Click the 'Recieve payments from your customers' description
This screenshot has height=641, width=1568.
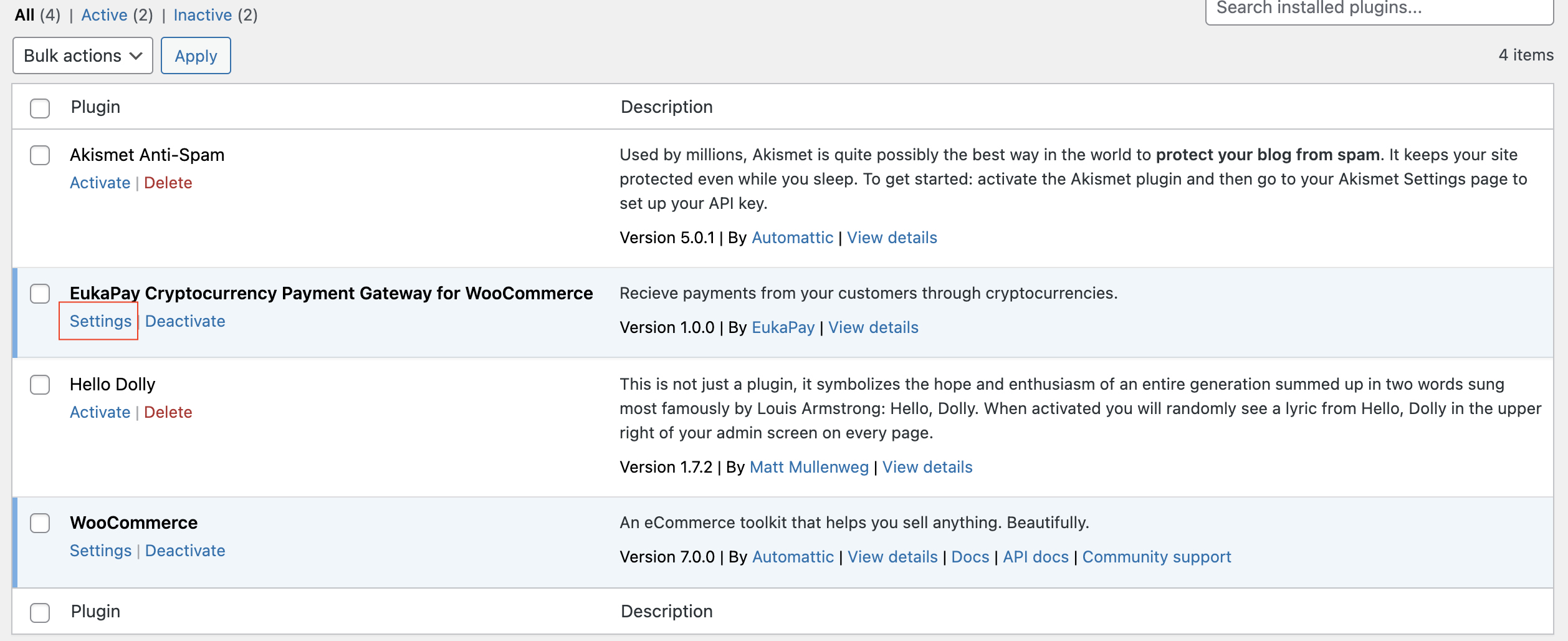[868, 293]
